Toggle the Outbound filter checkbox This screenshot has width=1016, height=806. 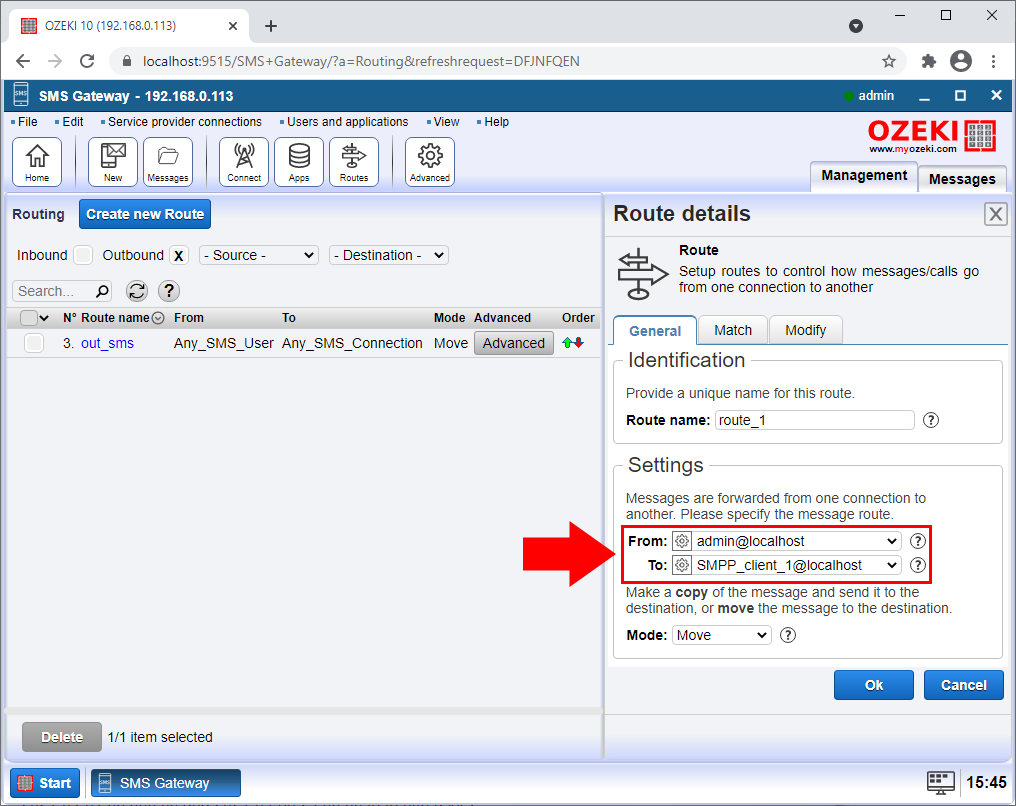coord(179,255)
